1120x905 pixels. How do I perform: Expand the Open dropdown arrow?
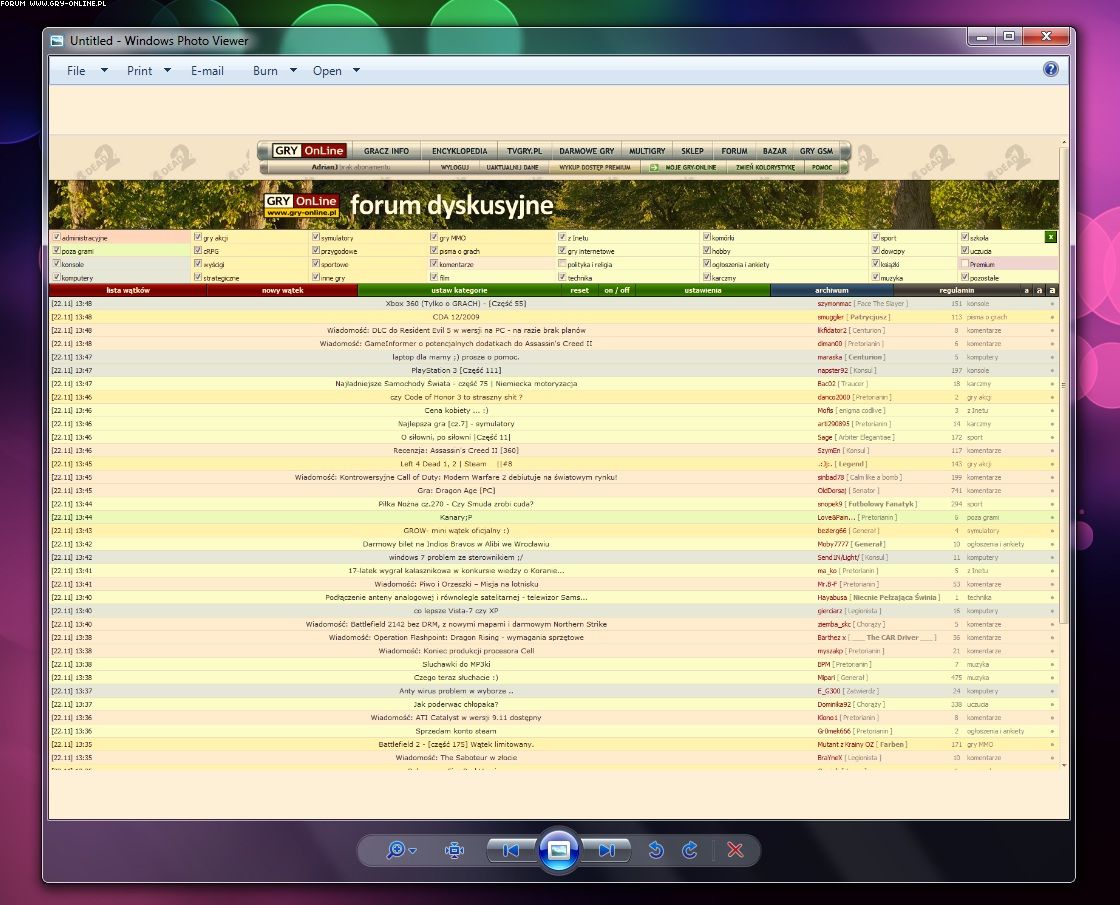[x=356, y=70]
